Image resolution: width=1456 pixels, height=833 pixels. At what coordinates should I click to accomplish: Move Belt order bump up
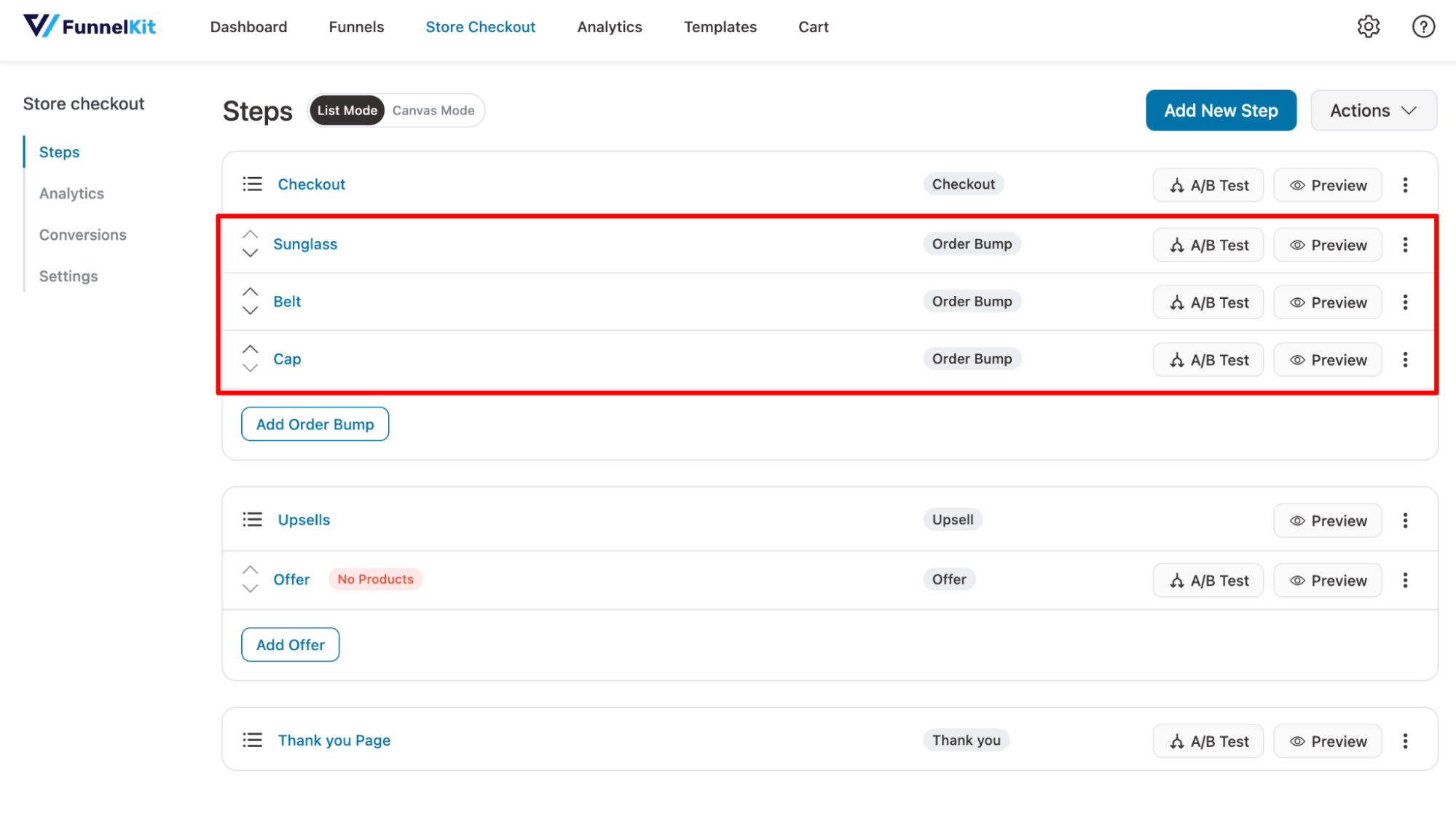250,292
